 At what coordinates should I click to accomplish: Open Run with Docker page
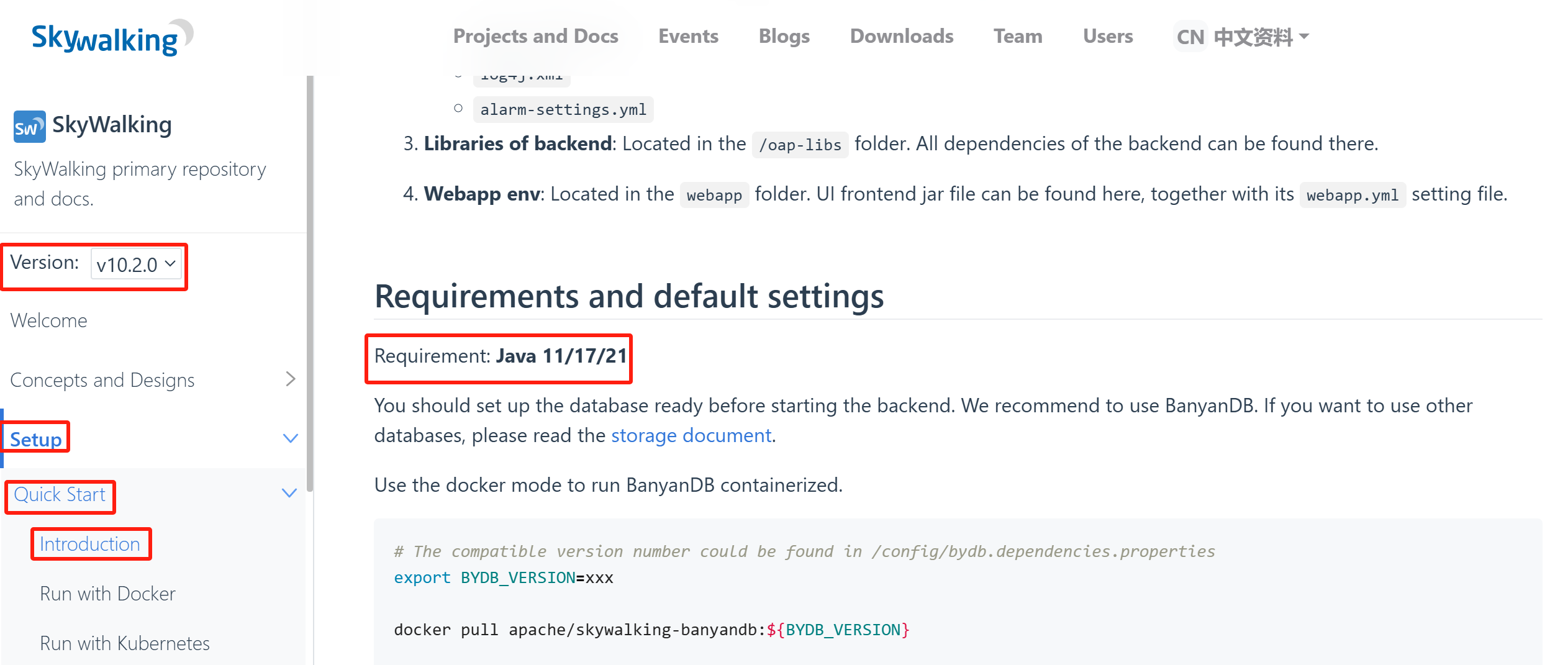pos(107,594)
